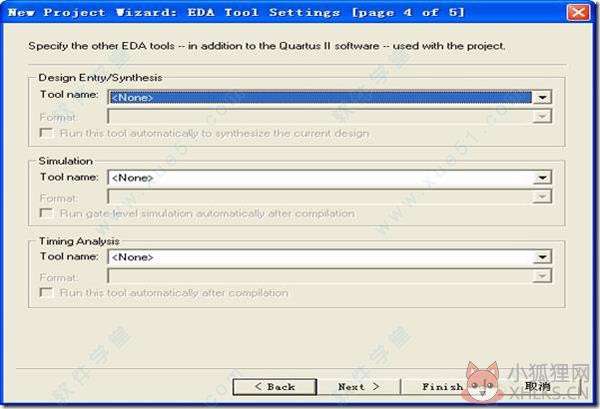
Task: Expand Design Entry/Synthesis Format dropdown
Action: click(542, 116)
